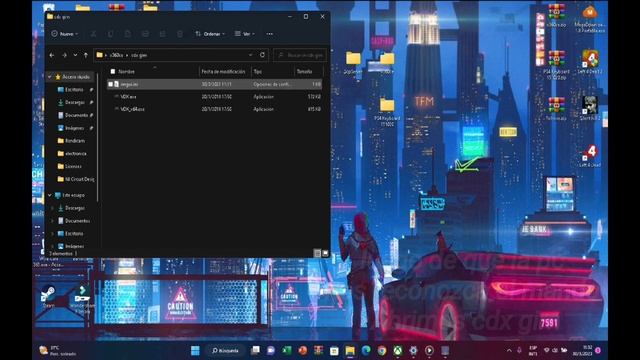The height and width of the screenshot is (360, 640).
Task: Click the navigation pane scrollbar
Action: (x=98, y=137)
